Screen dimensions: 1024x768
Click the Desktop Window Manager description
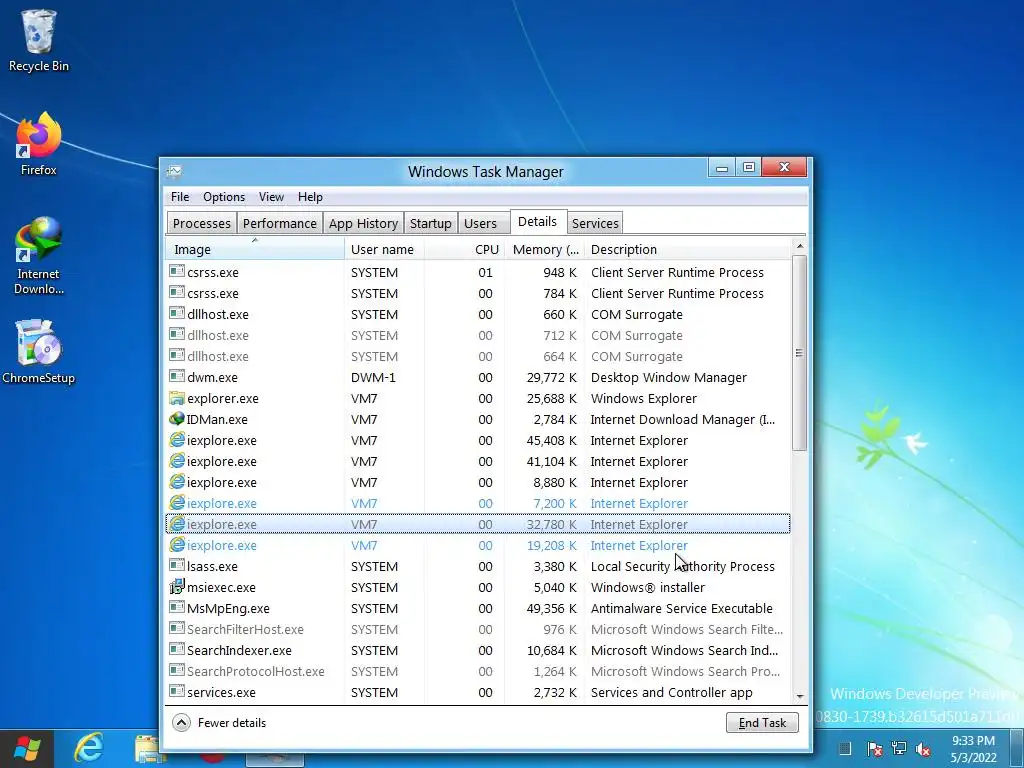pos(669,377)
